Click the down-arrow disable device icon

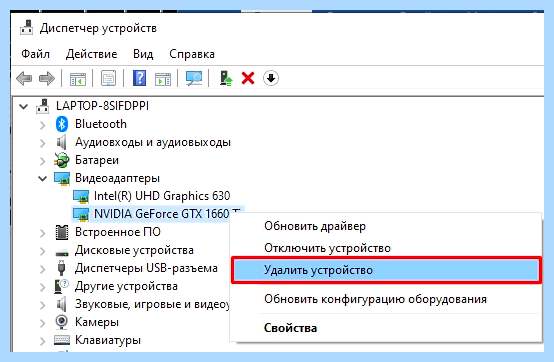pos(271,78)
